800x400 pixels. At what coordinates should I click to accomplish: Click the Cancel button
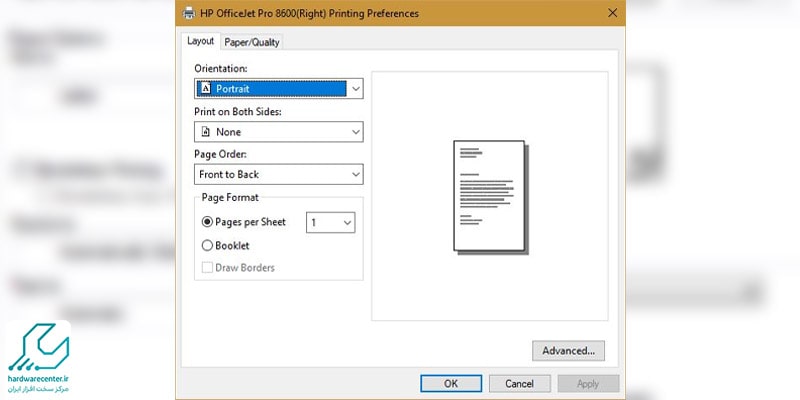coord(519,384)
